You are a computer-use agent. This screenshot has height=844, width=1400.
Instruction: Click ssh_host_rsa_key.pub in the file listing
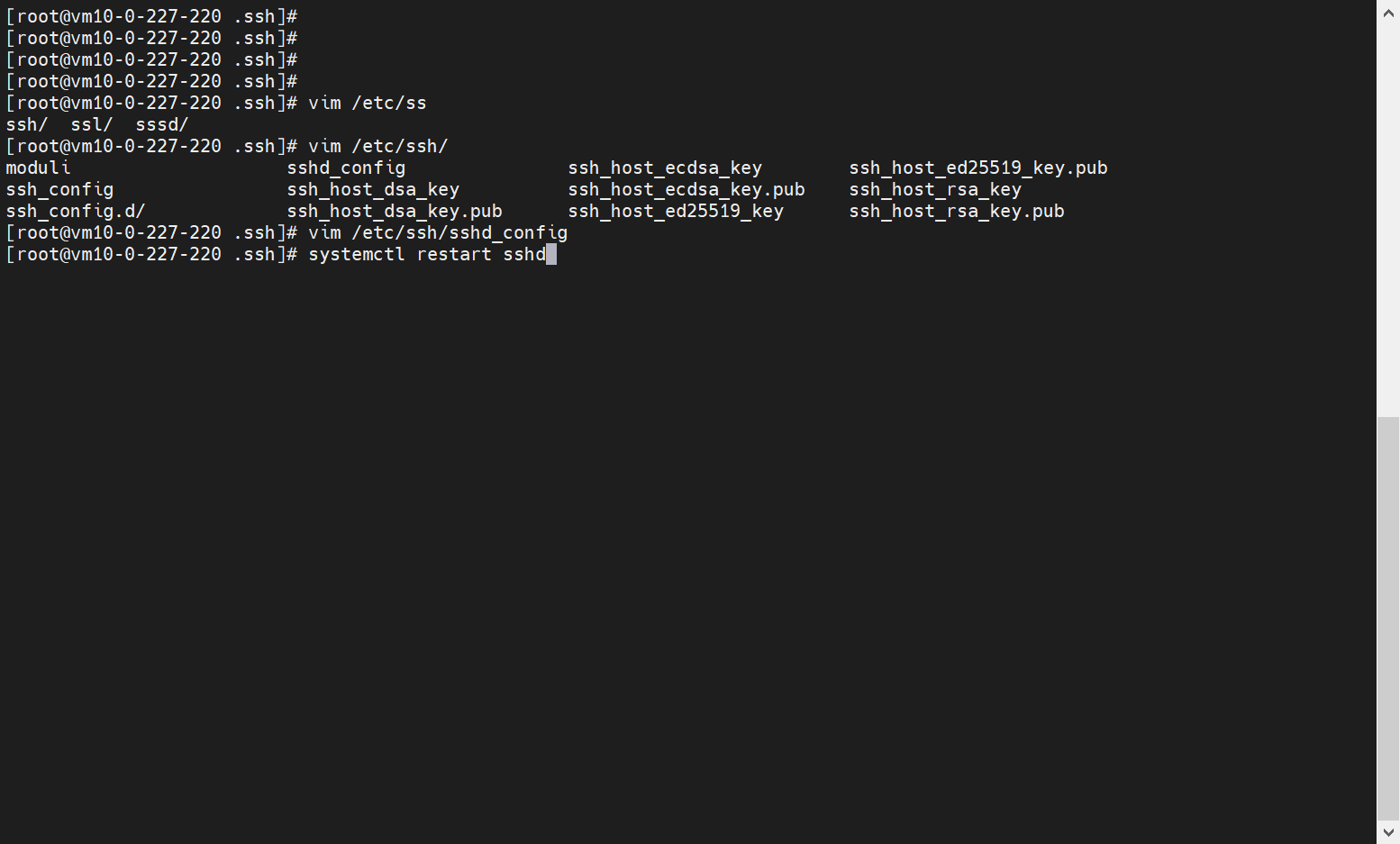pos(956,212)
